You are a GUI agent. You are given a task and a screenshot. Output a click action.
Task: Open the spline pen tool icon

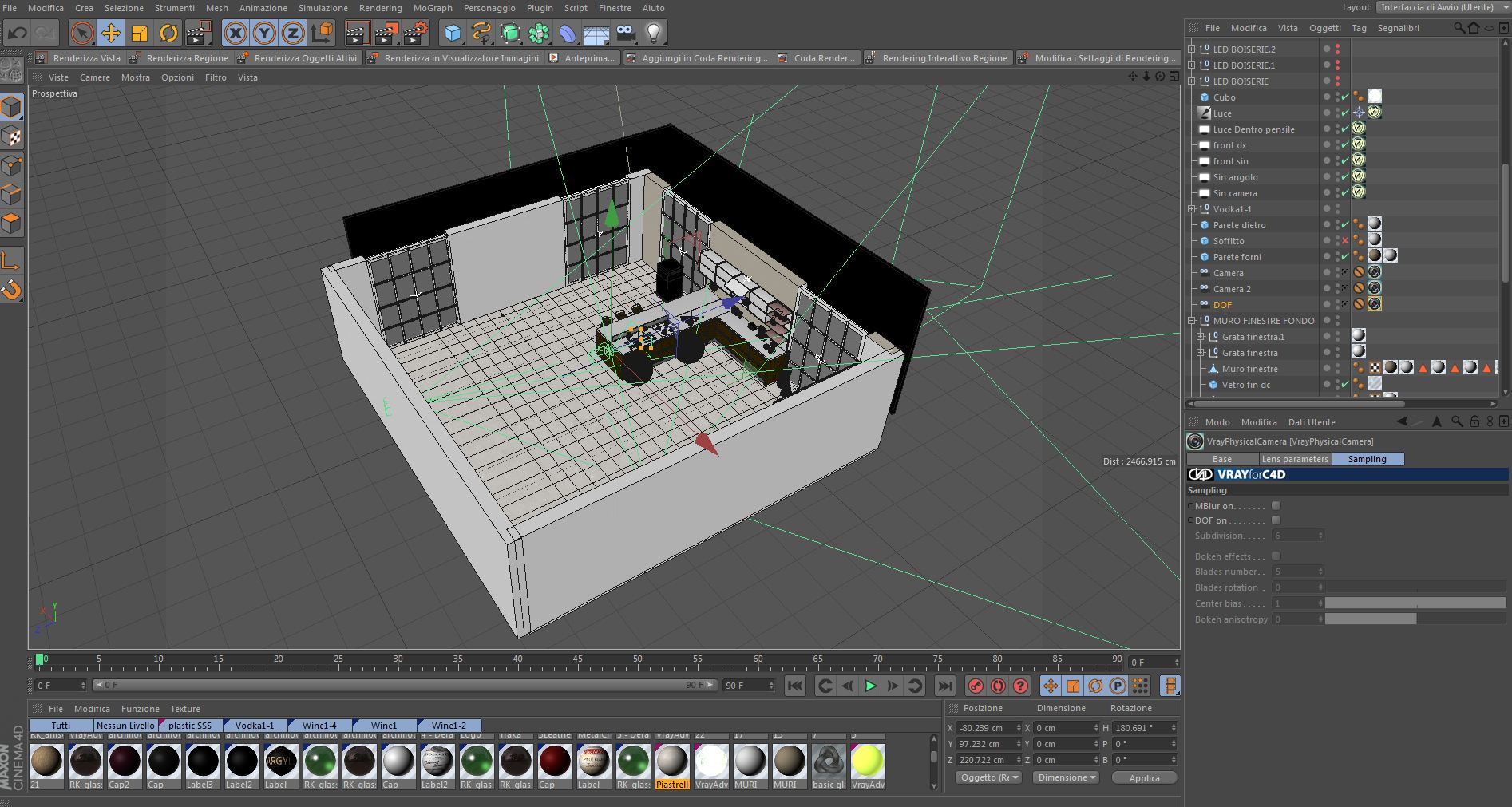pos(481,33)
